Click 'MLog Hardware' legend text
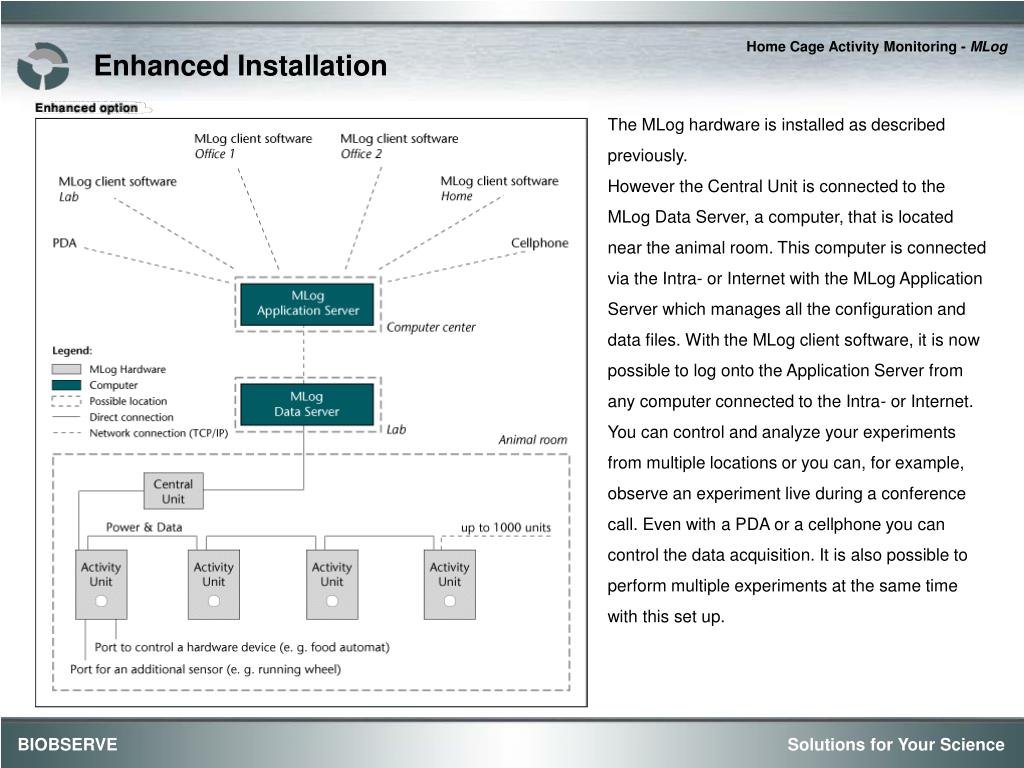 point(127,370)
